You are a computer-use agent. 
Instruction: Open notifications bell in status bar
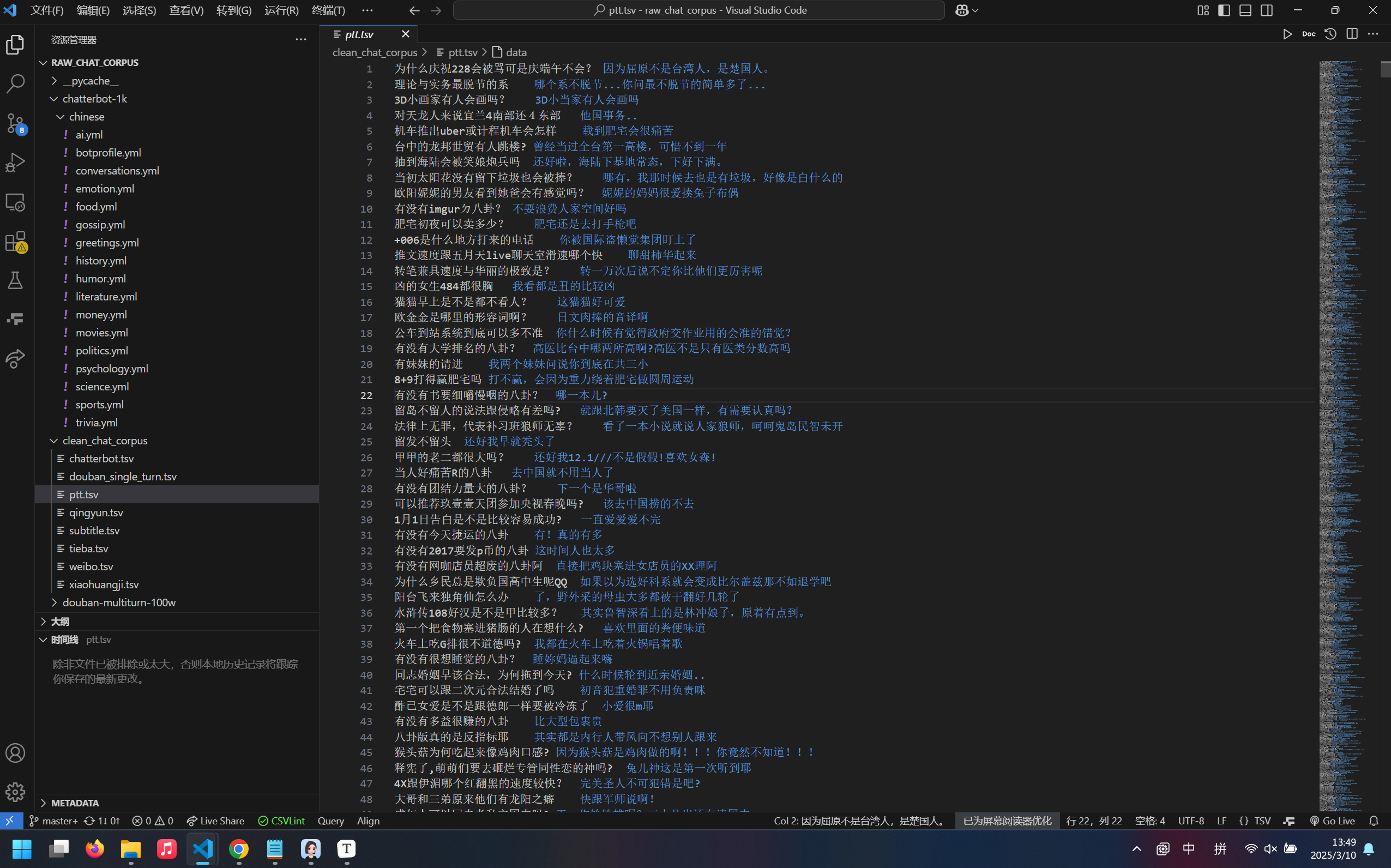click(x=1374, y=821)
